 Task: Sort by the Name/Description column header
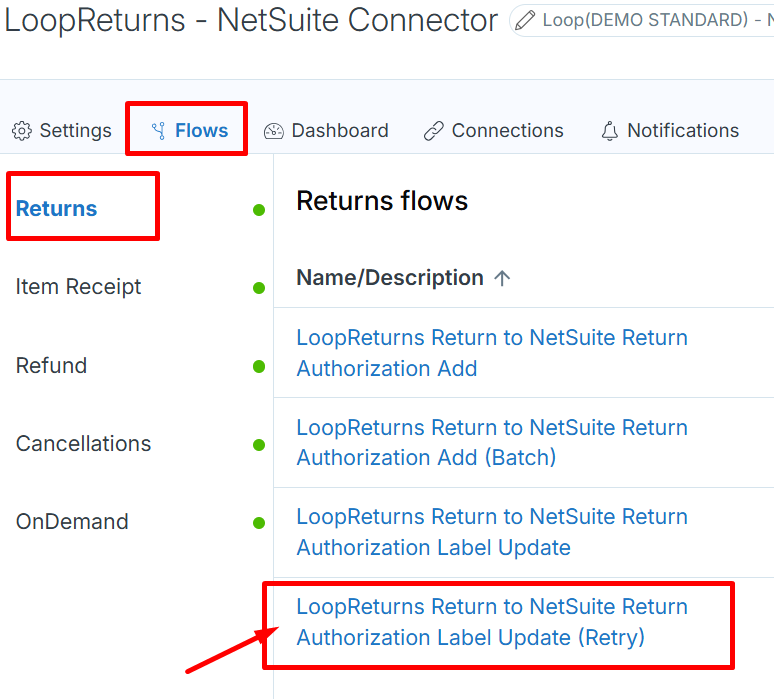point(390,278)
